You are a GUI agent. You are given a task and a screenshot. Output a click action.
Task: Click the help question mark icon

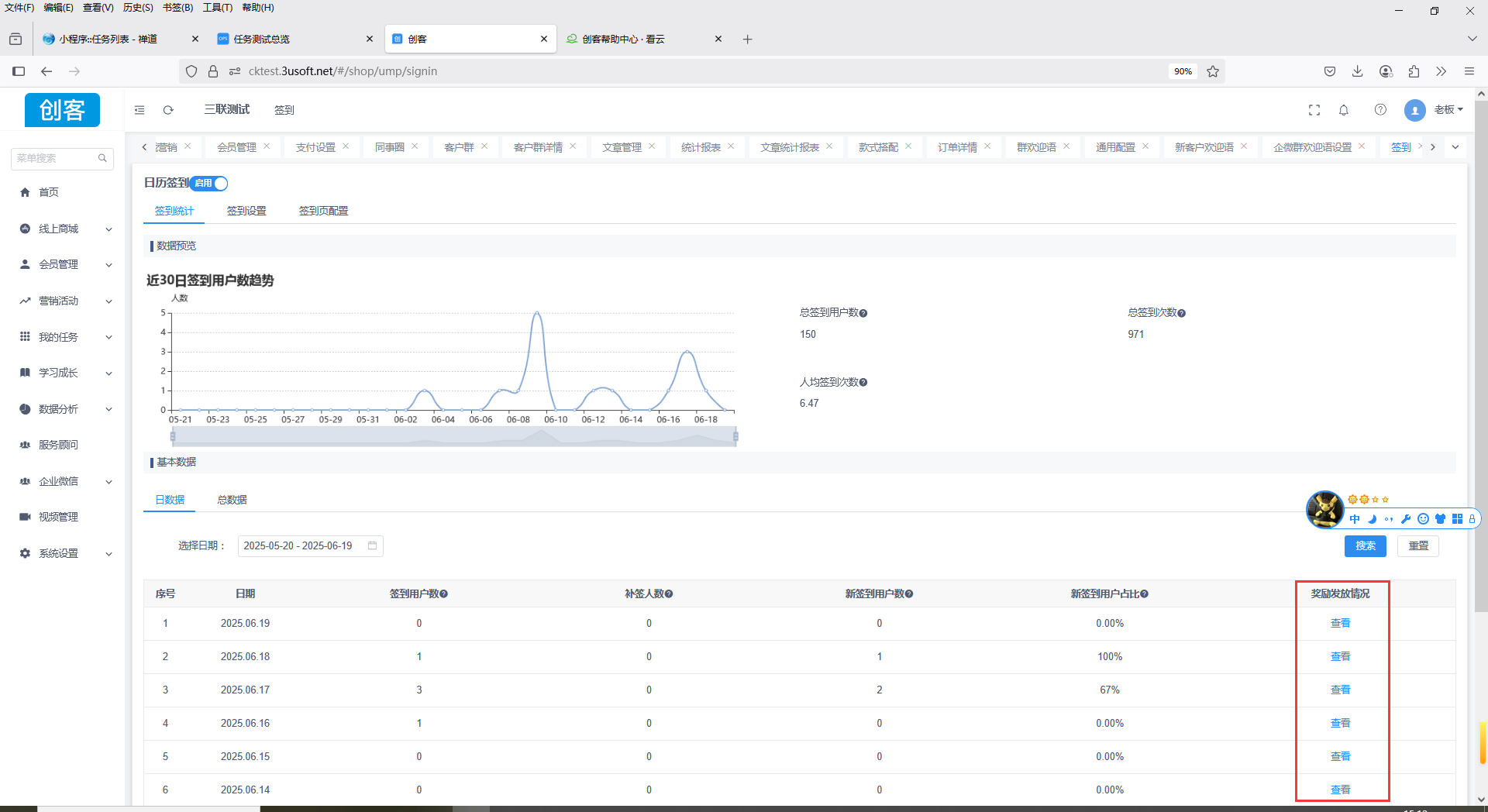(x=1380, y=110)
